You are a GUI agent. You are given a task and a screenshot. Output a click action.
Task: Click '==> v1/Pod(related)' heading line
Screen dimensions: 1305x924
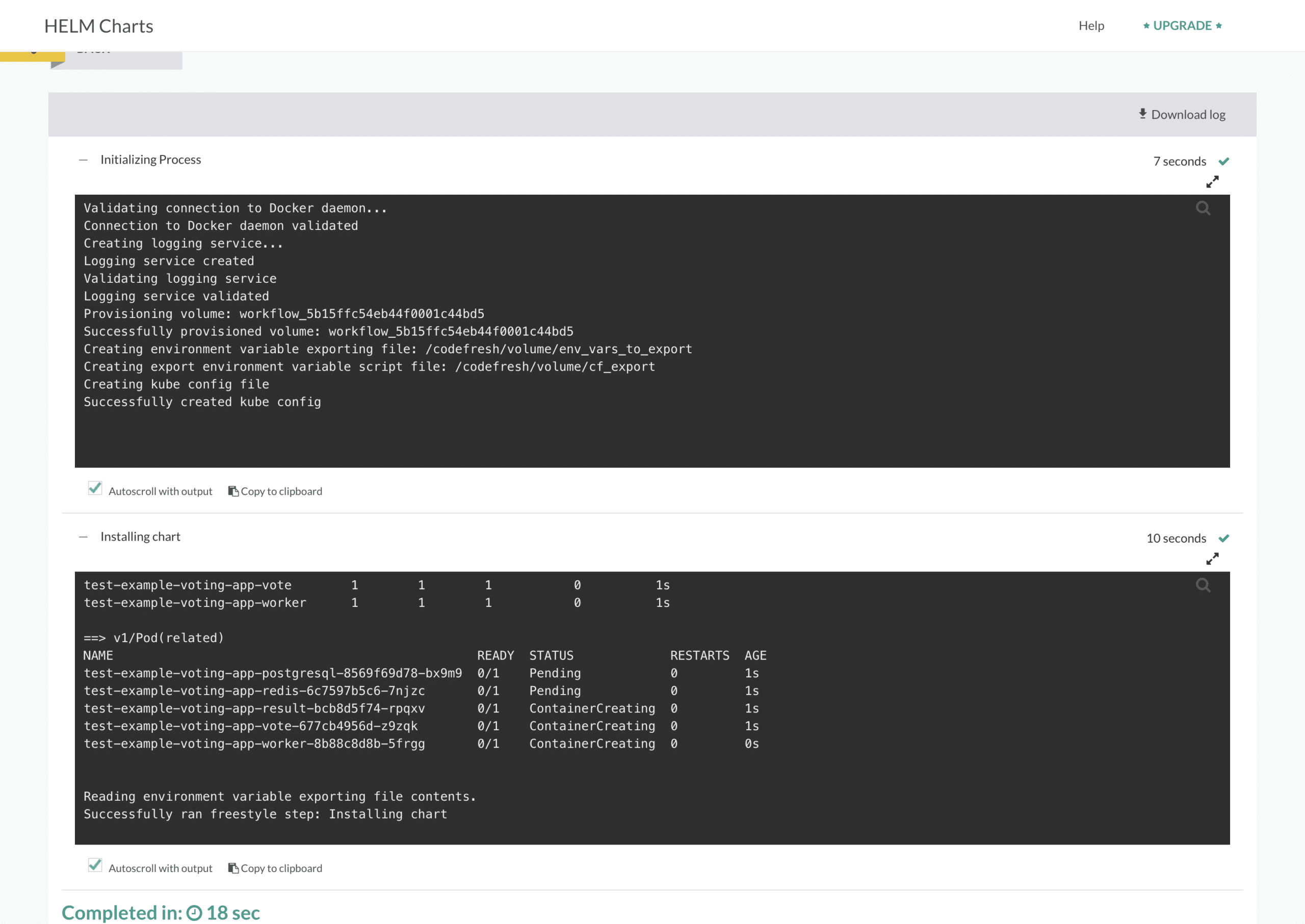click(153, 638)
